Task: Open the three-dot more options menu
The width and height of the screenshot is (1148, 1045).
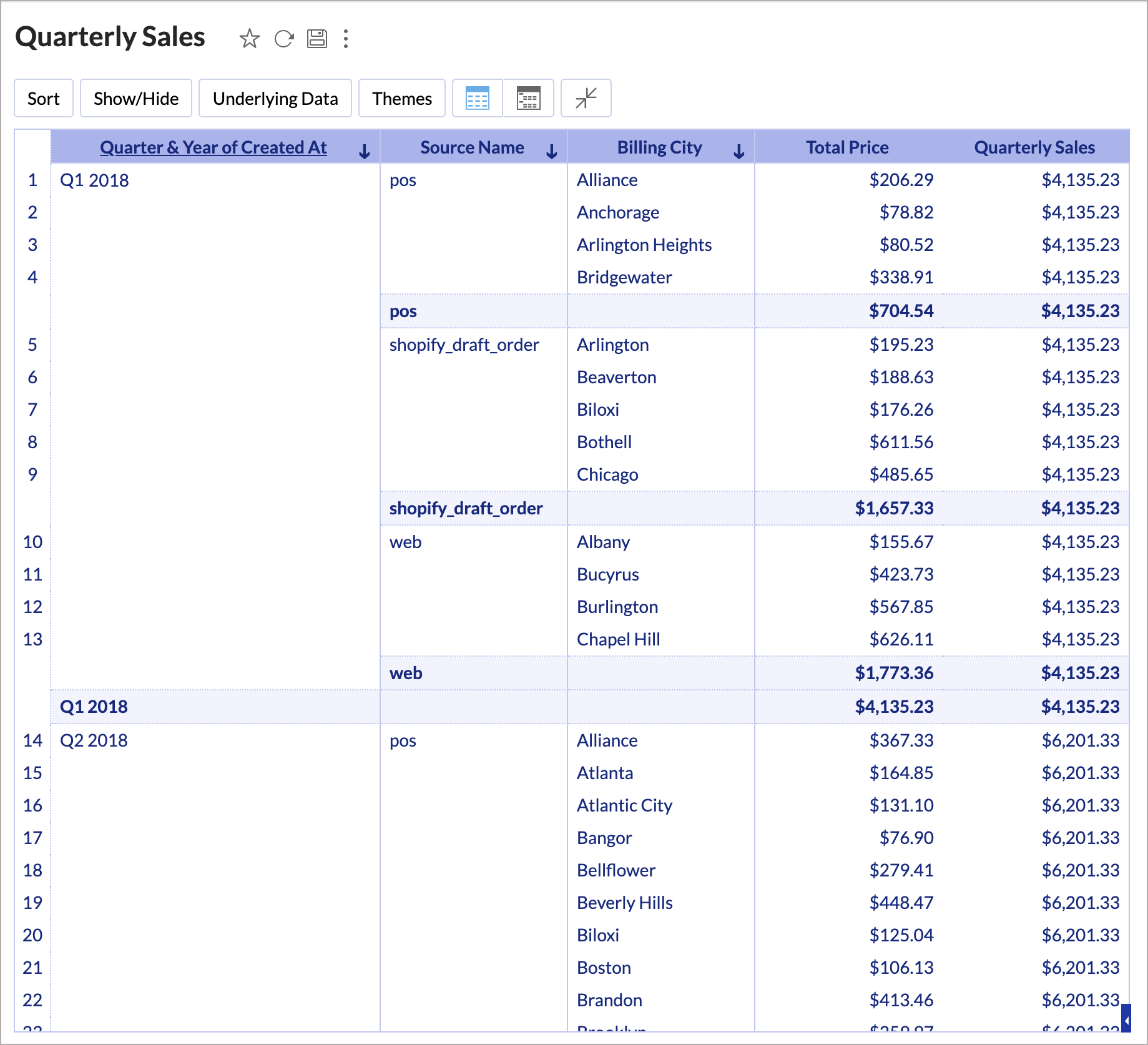Action: (346, 39)
